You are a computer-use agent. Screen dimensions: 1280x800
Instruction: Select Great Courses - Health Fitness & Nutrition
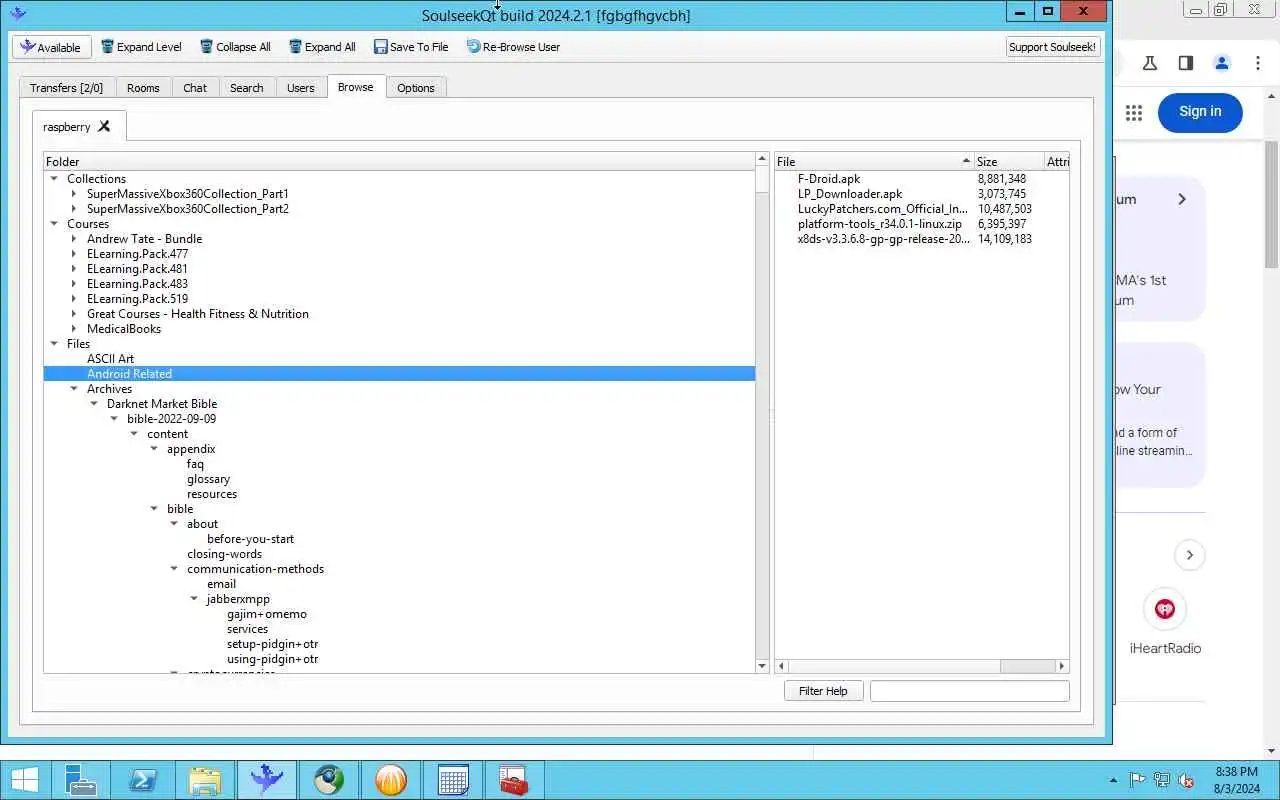(198, 314)
